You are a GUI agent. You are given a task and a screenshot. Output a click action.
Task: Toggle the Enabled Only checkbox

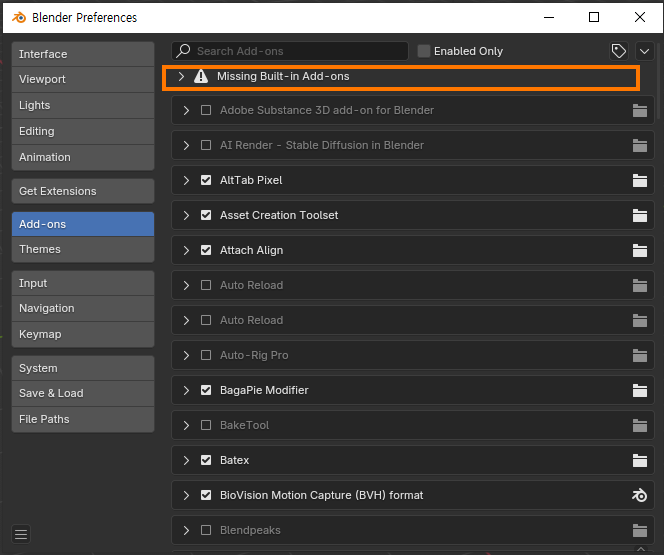423,51
